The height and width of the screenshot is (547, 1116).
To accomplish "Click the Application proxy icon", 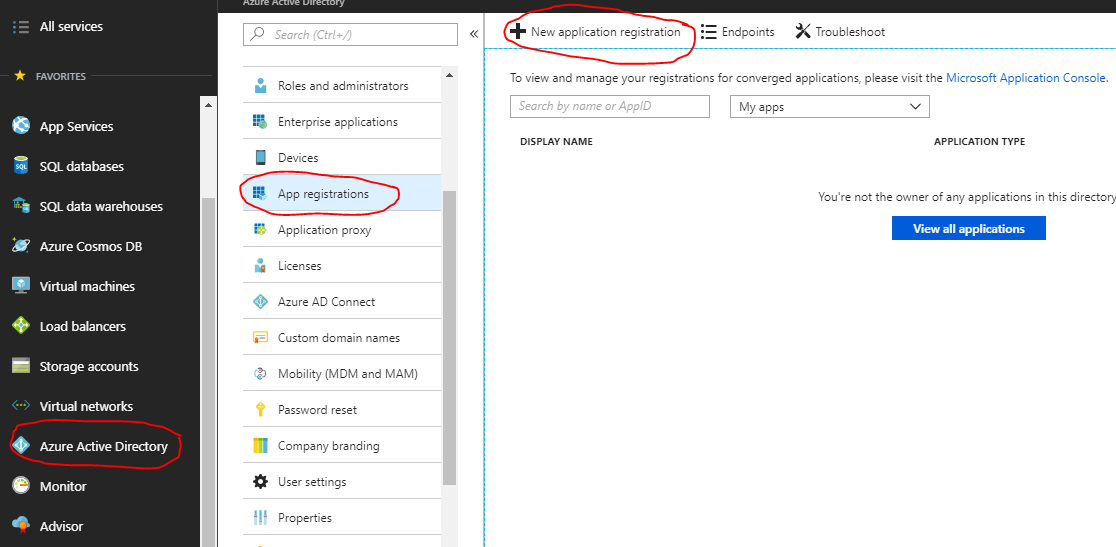I will pyautogui.click(x=260, y=230).
